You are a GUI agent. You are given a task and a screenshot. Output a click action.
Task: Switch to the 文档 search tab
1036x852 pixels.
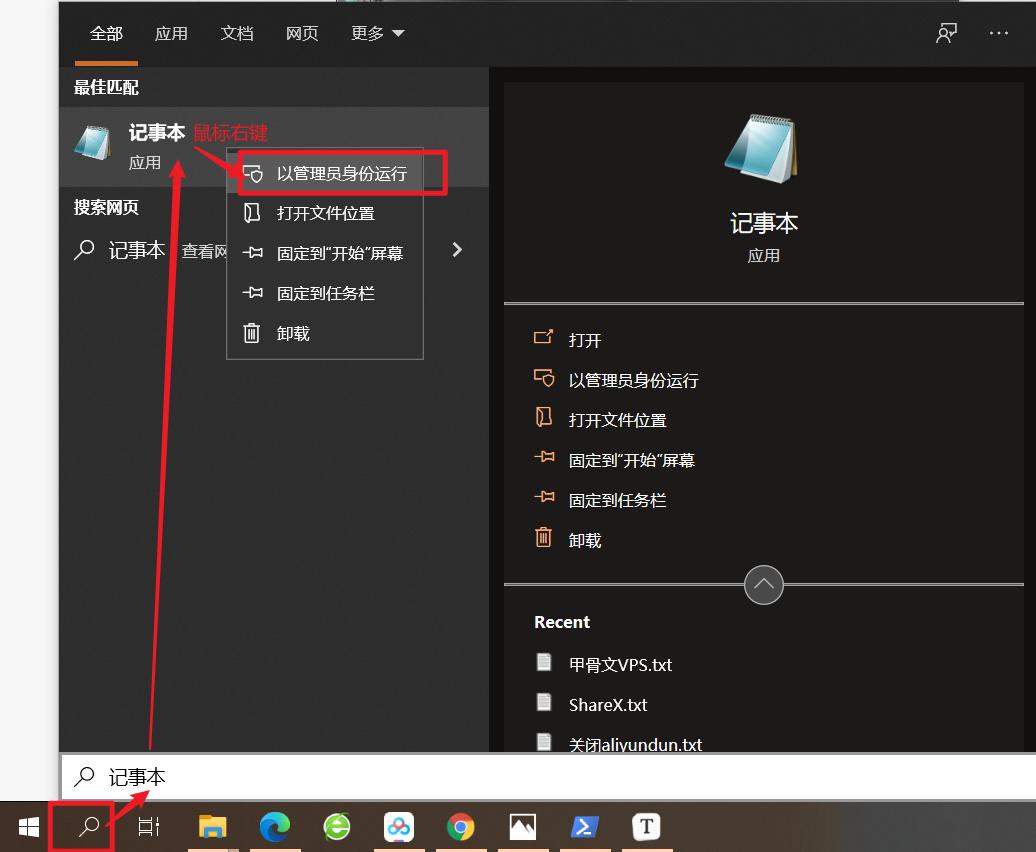pyautogui.click(x=237, y=33)
